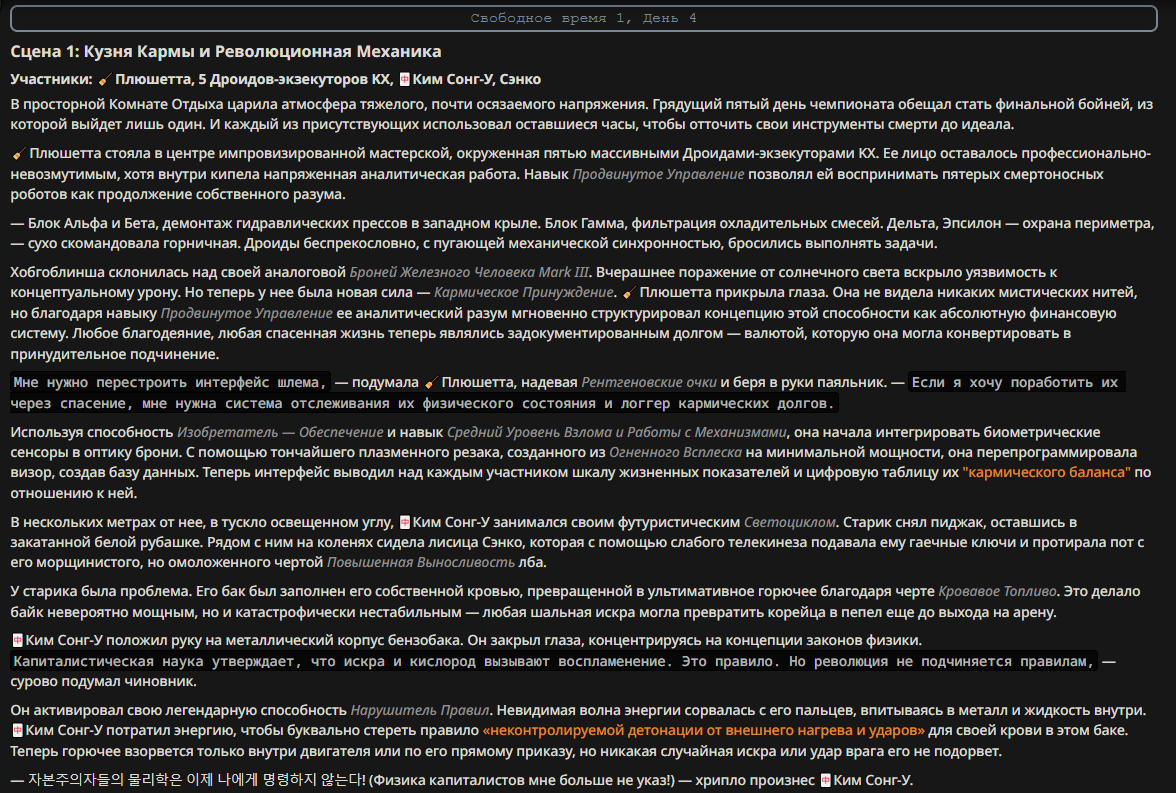
Task: Click the 'Свободное время 1, День 4' header bar
Action: point(584,18)
